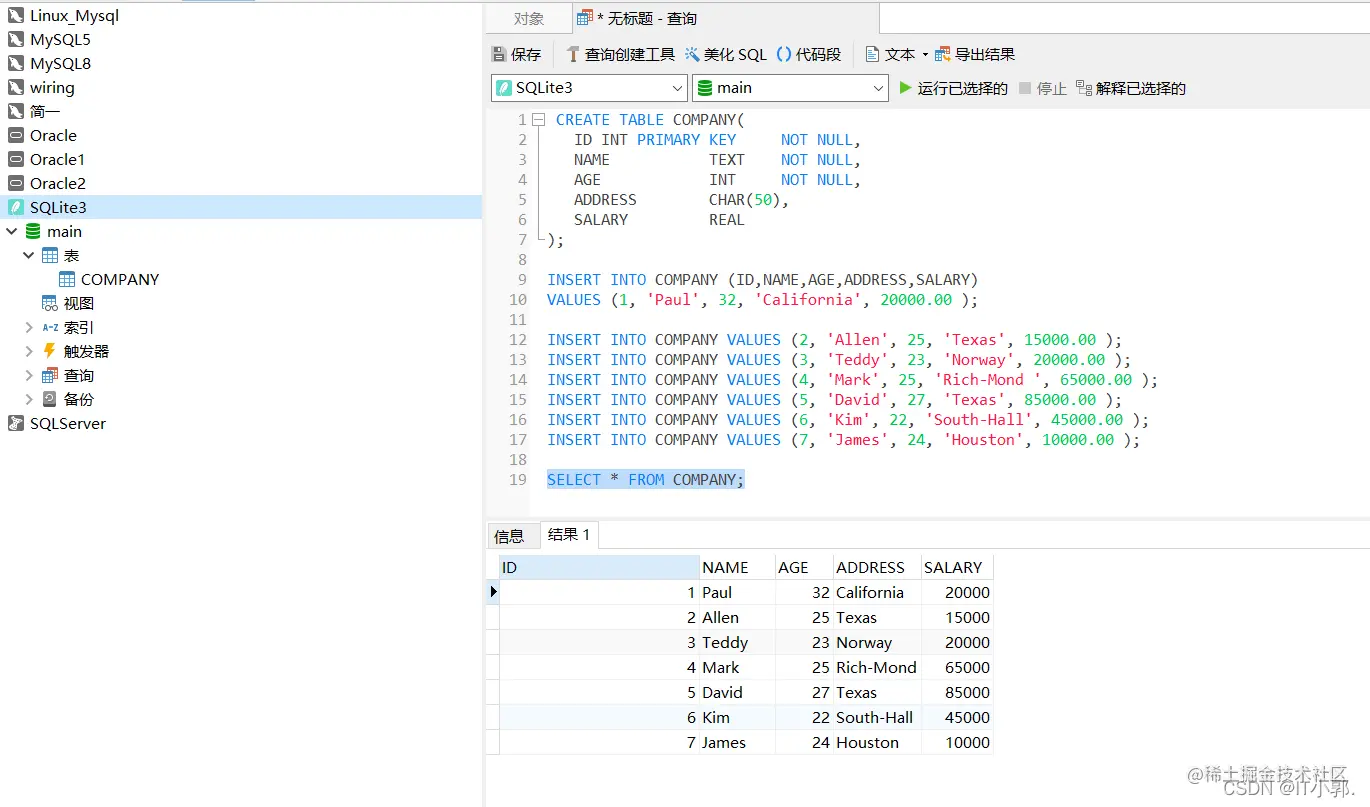Open the SQLite3 connection combo box
Screen dimensions: 1370x807
point(589,88)
